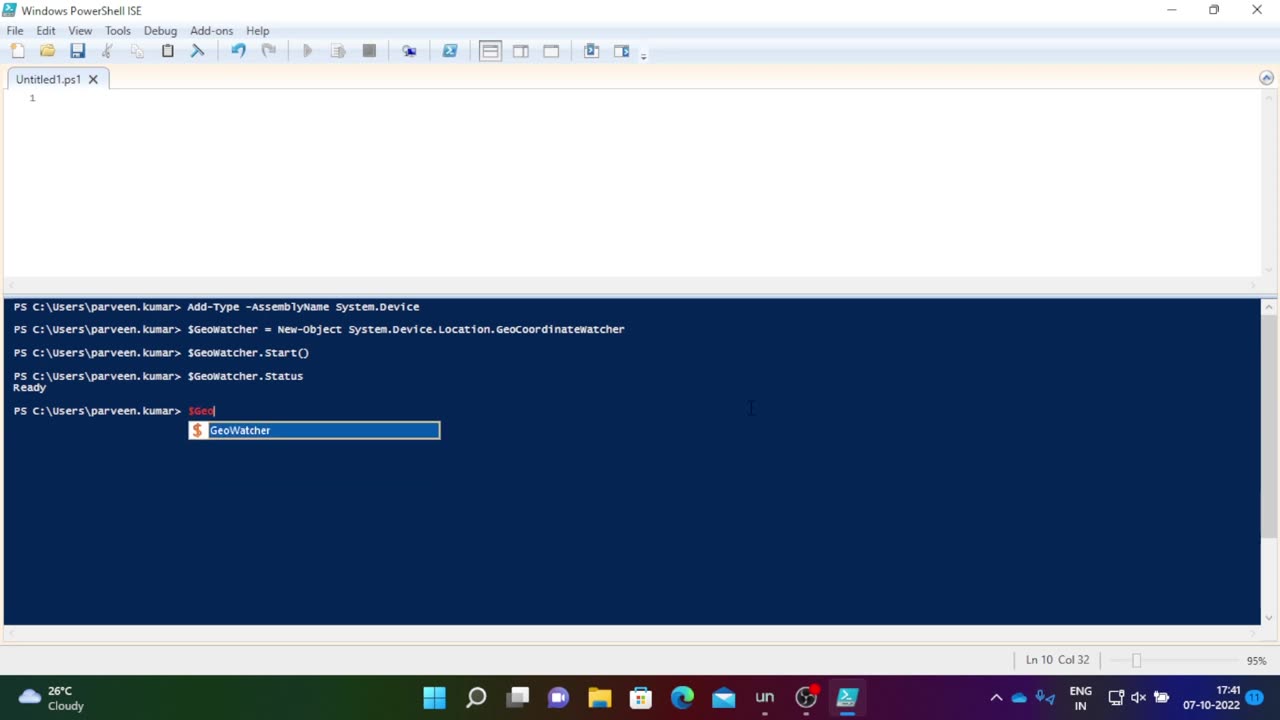Click the Open script folder icon
The image size is (1280, 720).
click(x=47, y=51)
